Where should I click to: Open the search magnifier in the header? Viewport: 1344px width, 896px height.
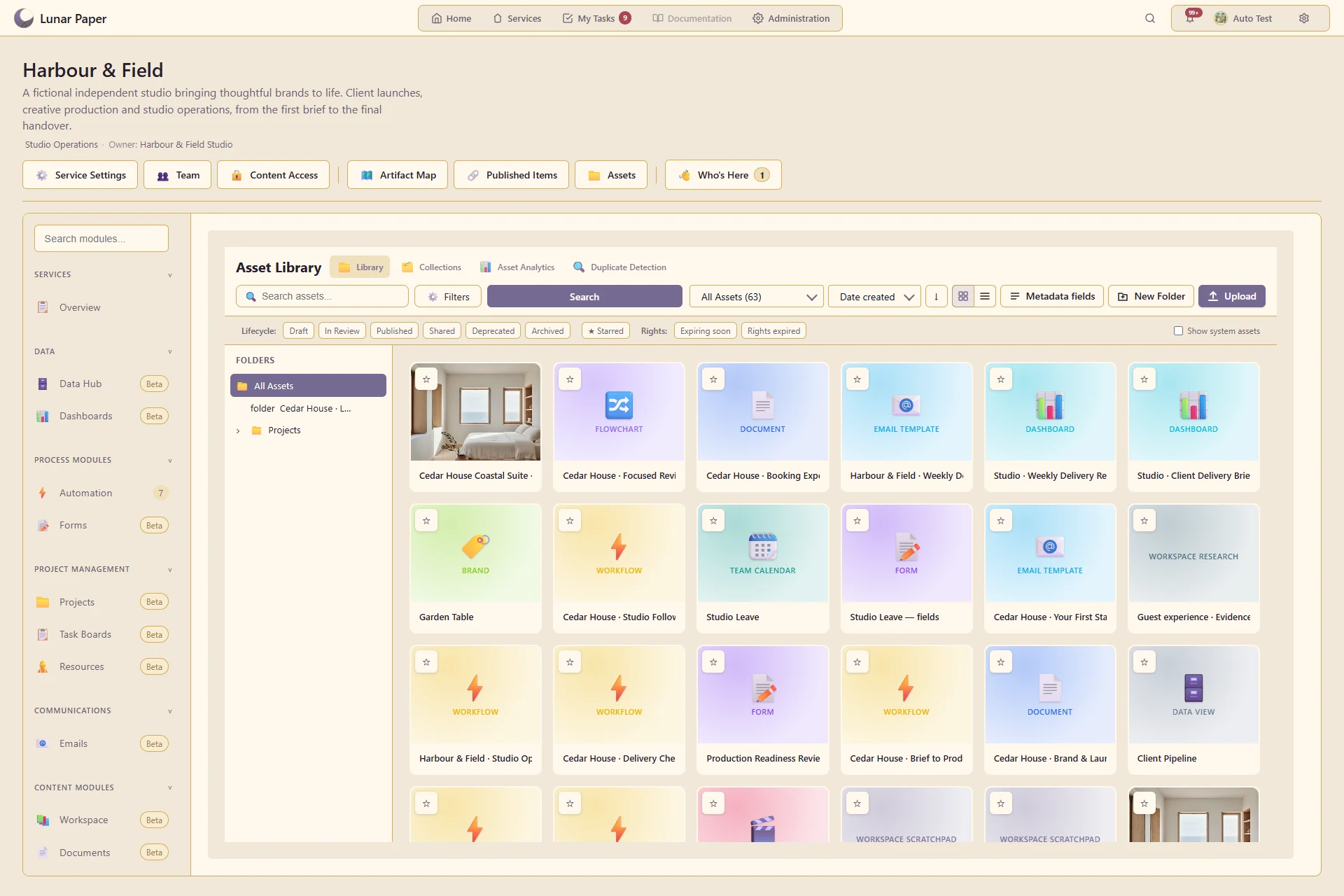click(1149, 18)
